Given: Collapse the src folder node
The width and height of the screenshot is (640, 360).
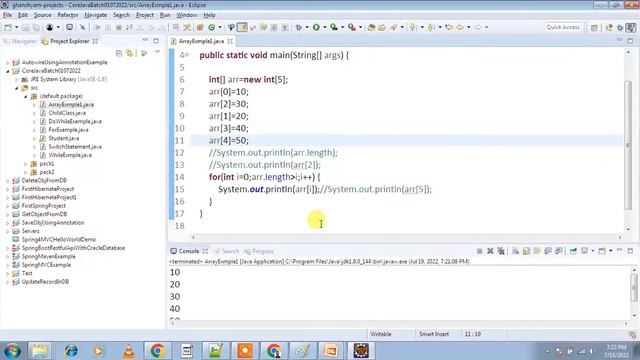Looking at the screenshot, I should (16, 88).
